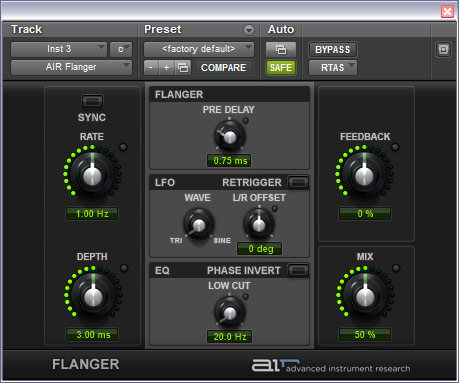Viewport: 459px width, 383px height.
Task: Open the preset librarian menu arrow icon
Action: [249, 30]
